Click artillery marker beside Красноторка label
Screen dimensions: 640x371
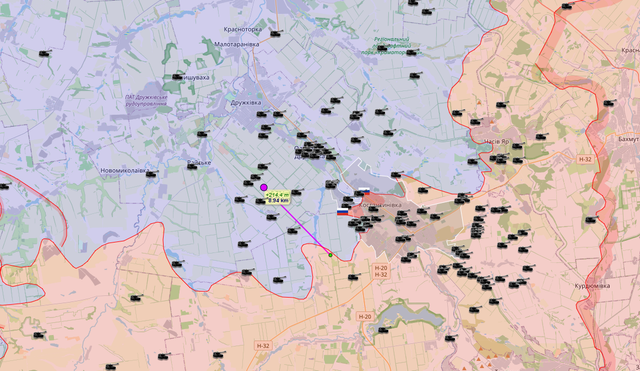[x=276, y=33]
